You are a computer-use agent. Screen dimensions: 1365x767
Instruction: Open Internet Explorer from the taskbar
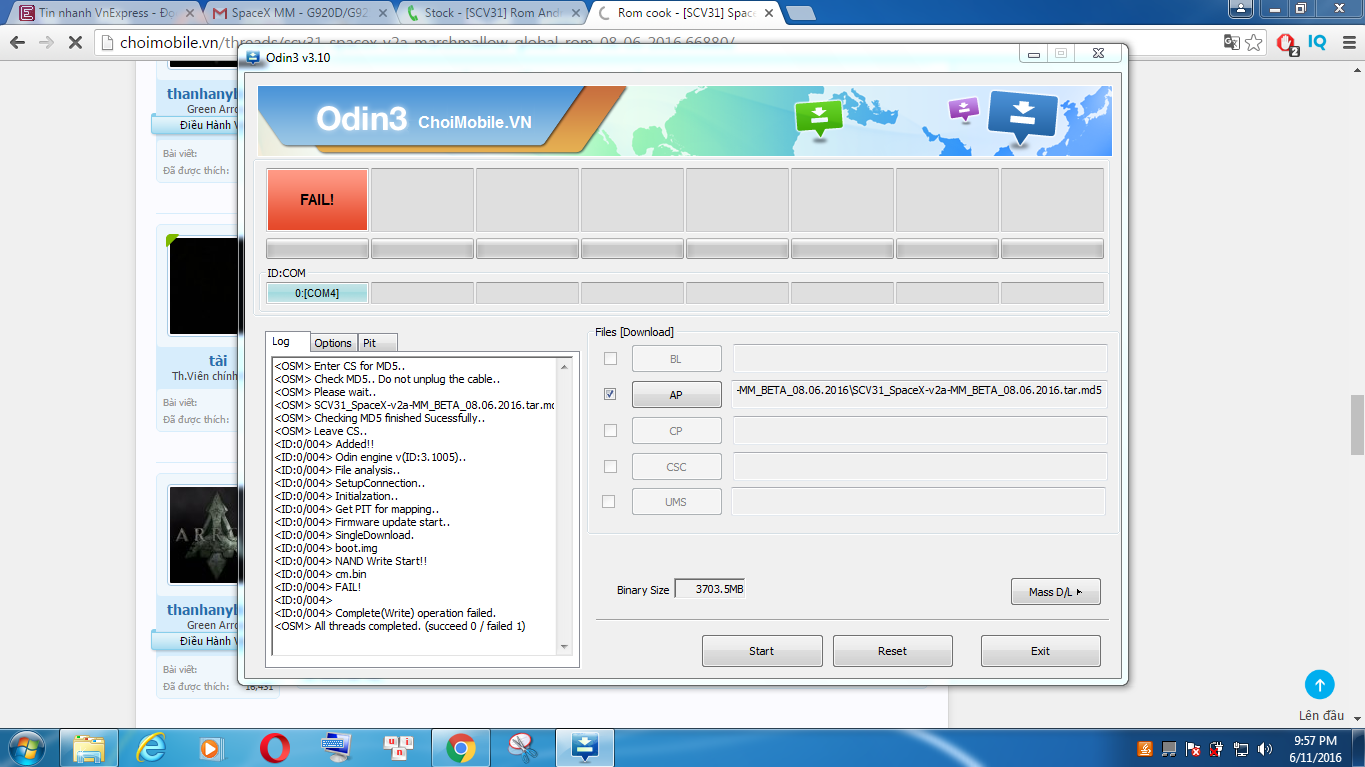coord(151,748)
